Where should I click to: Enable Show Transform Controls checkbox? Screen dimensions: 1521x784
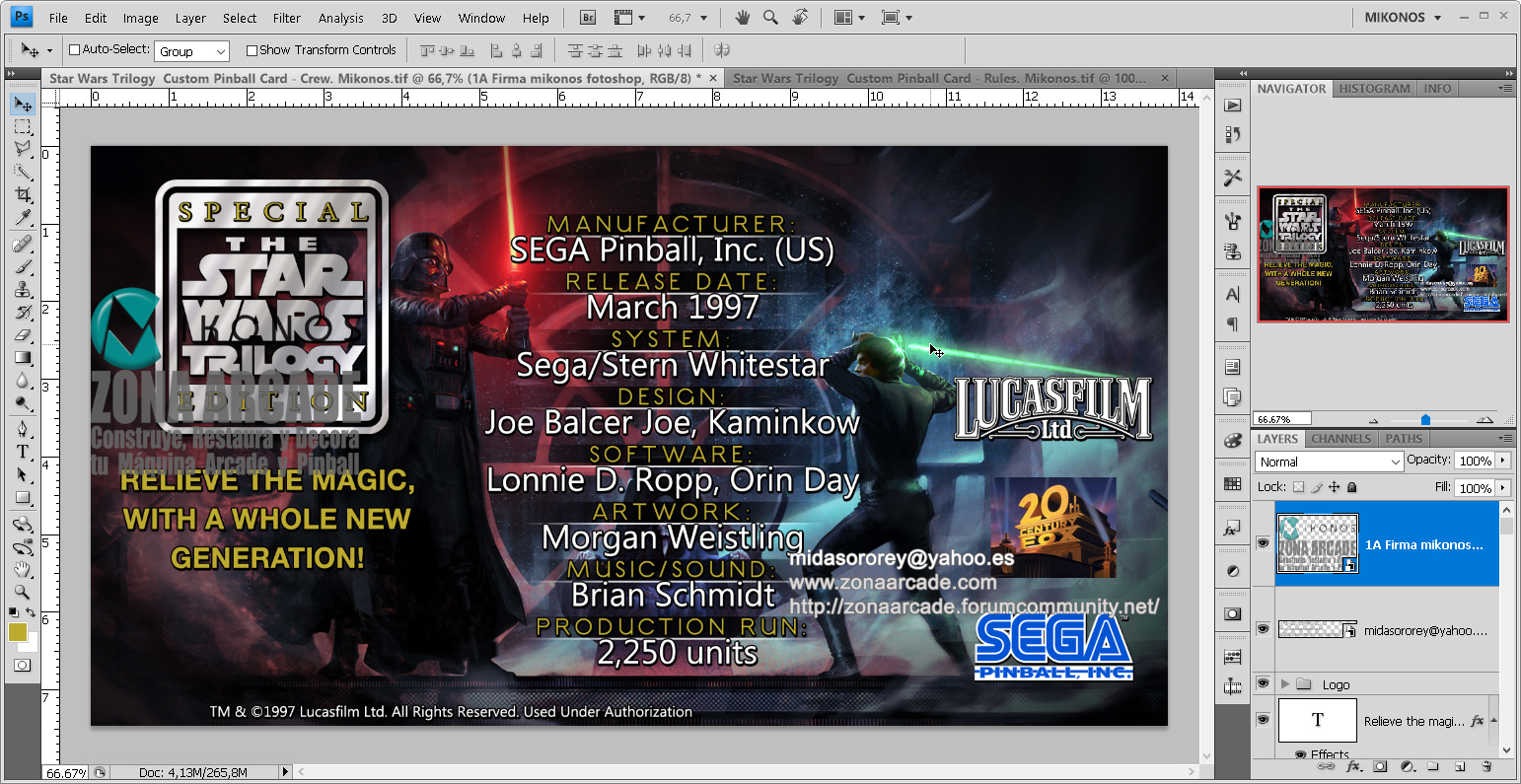(252, 50)
